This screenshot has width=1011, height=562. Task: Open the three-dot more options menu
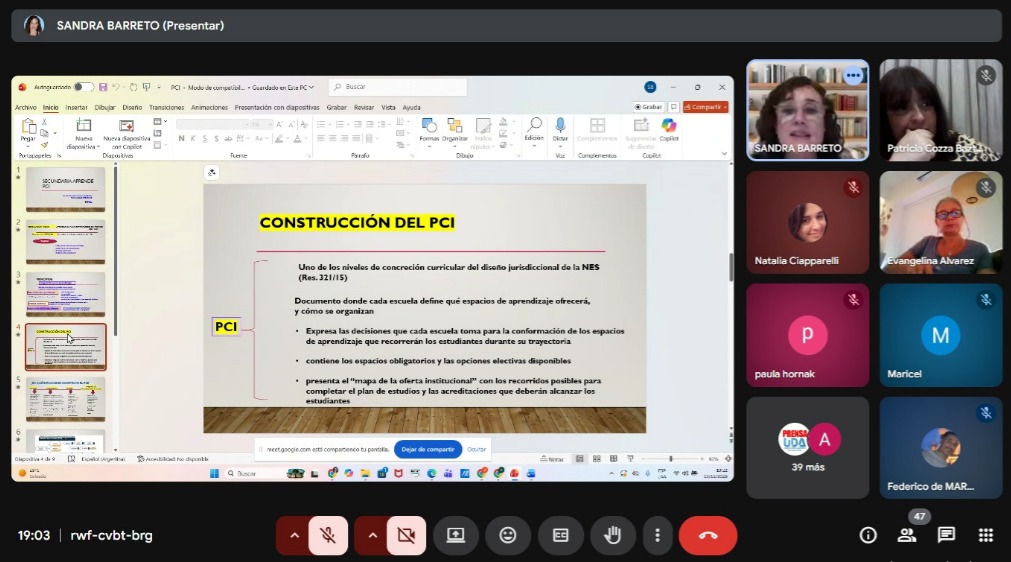click(x=657, y=535)
